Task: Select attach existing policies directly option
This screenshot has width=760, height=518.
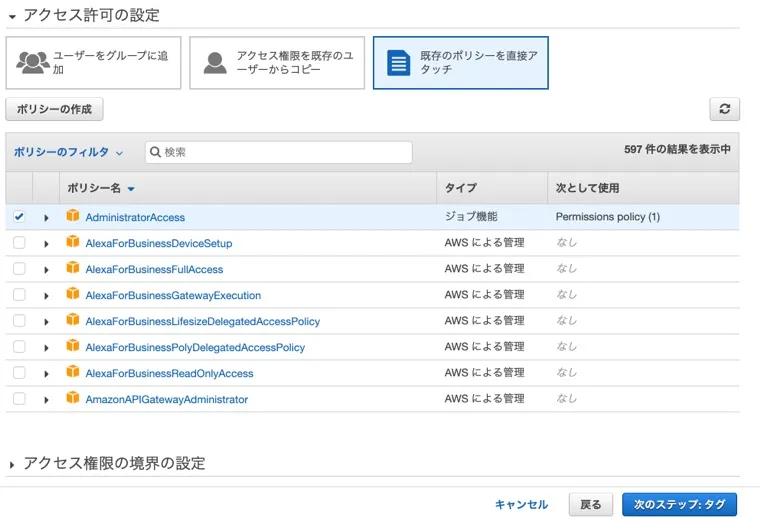Action: pyautogui.click(x=460, y=63)
